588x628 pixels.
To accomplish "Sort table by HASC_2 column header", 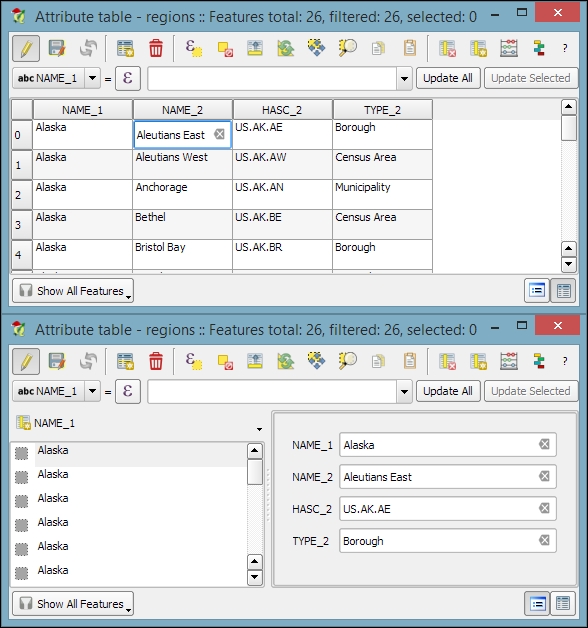I will (282, 110).
